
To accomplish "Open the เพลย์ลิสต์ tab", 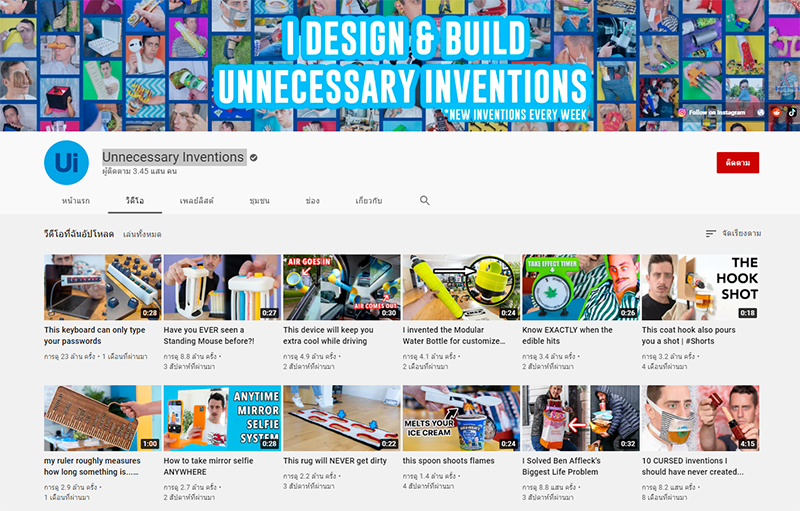I will (196, 201).
